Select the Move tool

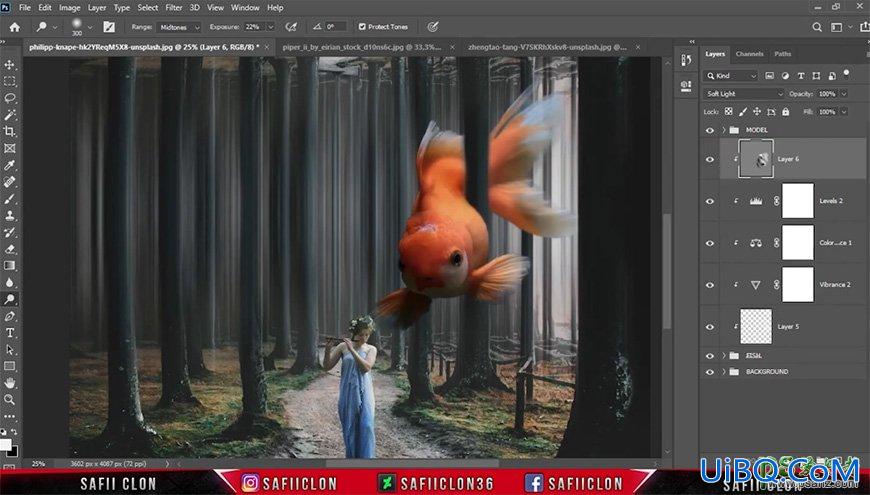click(x=9, y=65)
